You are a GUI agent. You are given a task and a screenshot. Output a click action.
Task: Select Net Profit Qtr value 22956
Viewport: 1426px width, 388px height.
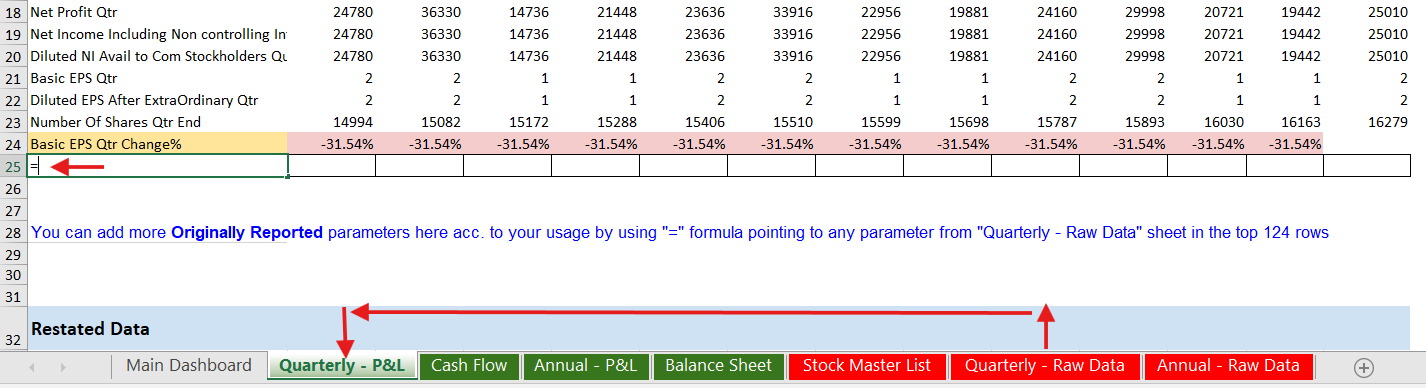point(860,14)
